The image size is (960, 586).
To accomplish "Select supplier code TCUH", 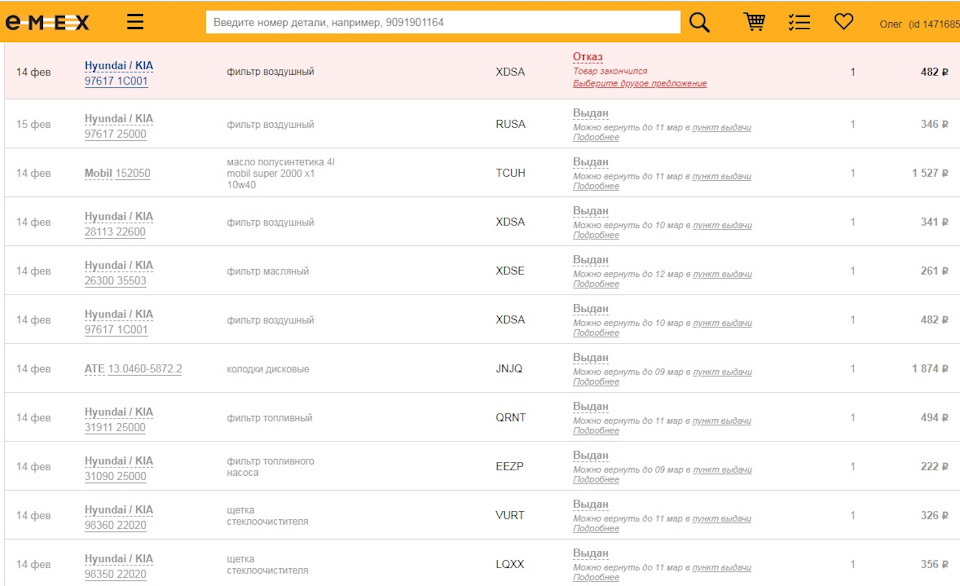I will pyautogui.click(x=511, y=173).
